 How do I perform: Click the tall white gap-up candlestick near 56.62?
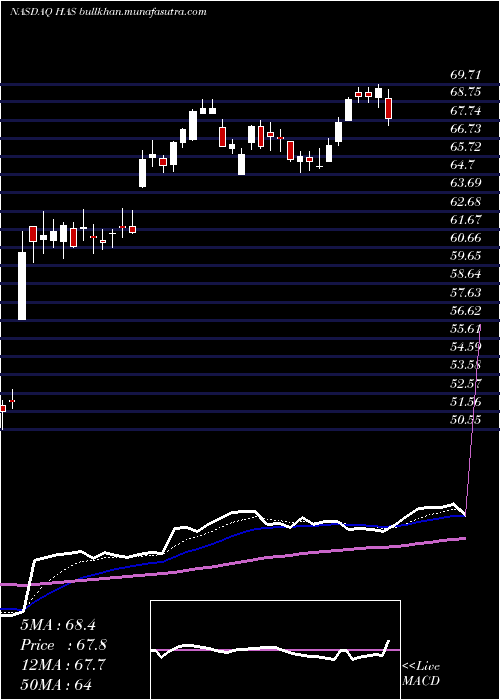(22, 286)
